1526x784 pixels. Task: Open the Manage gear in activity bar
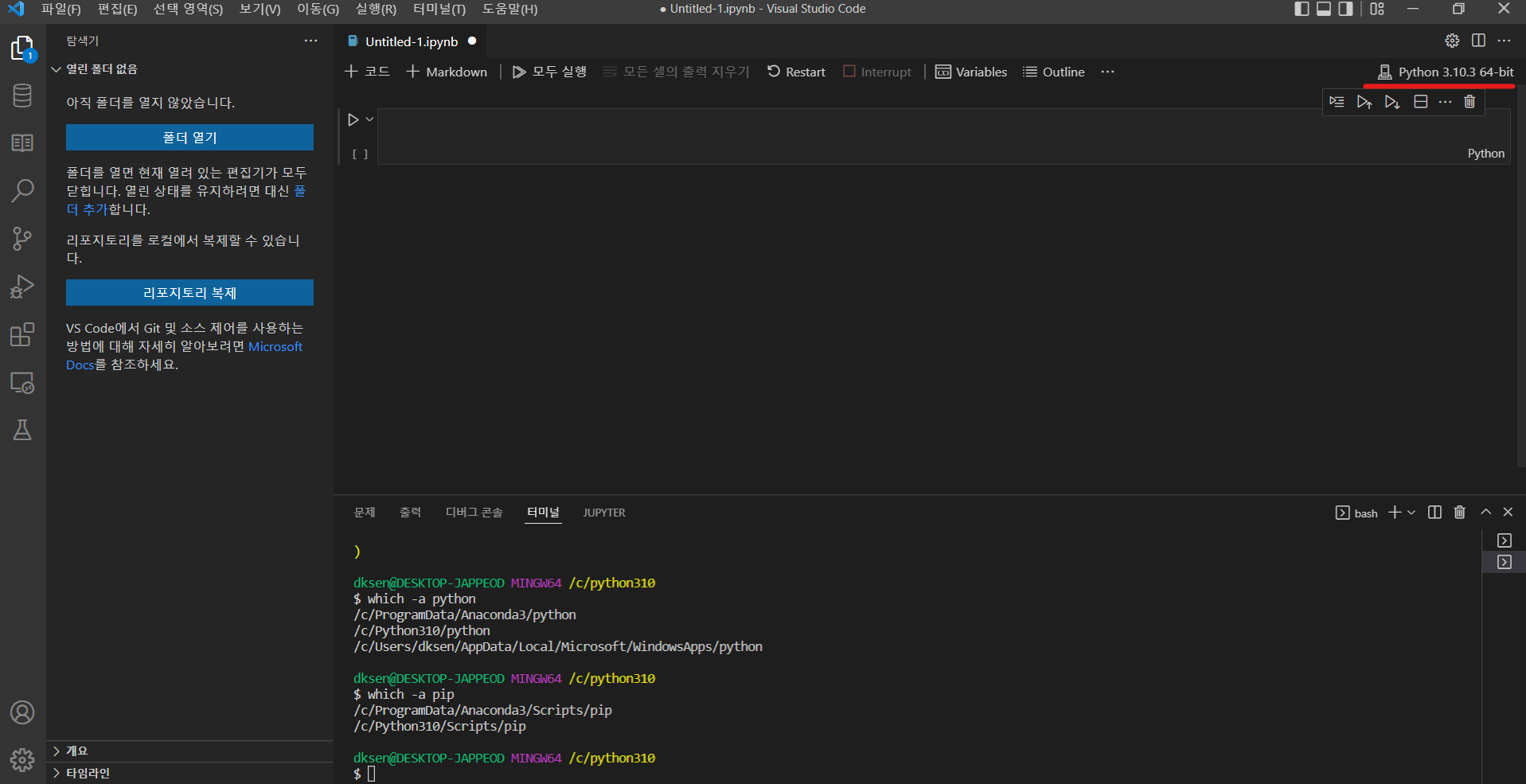coord(22,760)
